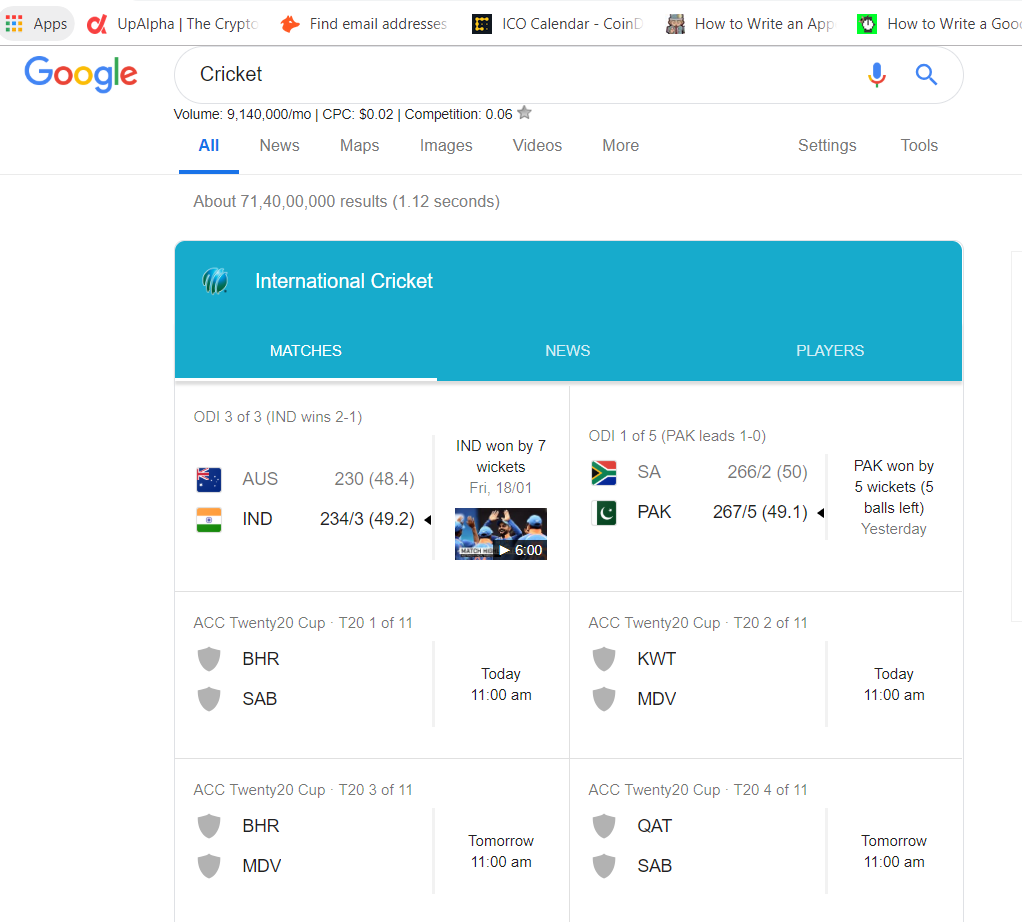Switch to the PLAYERS tab in cricket panel
1022x922 pixels.
830,351
